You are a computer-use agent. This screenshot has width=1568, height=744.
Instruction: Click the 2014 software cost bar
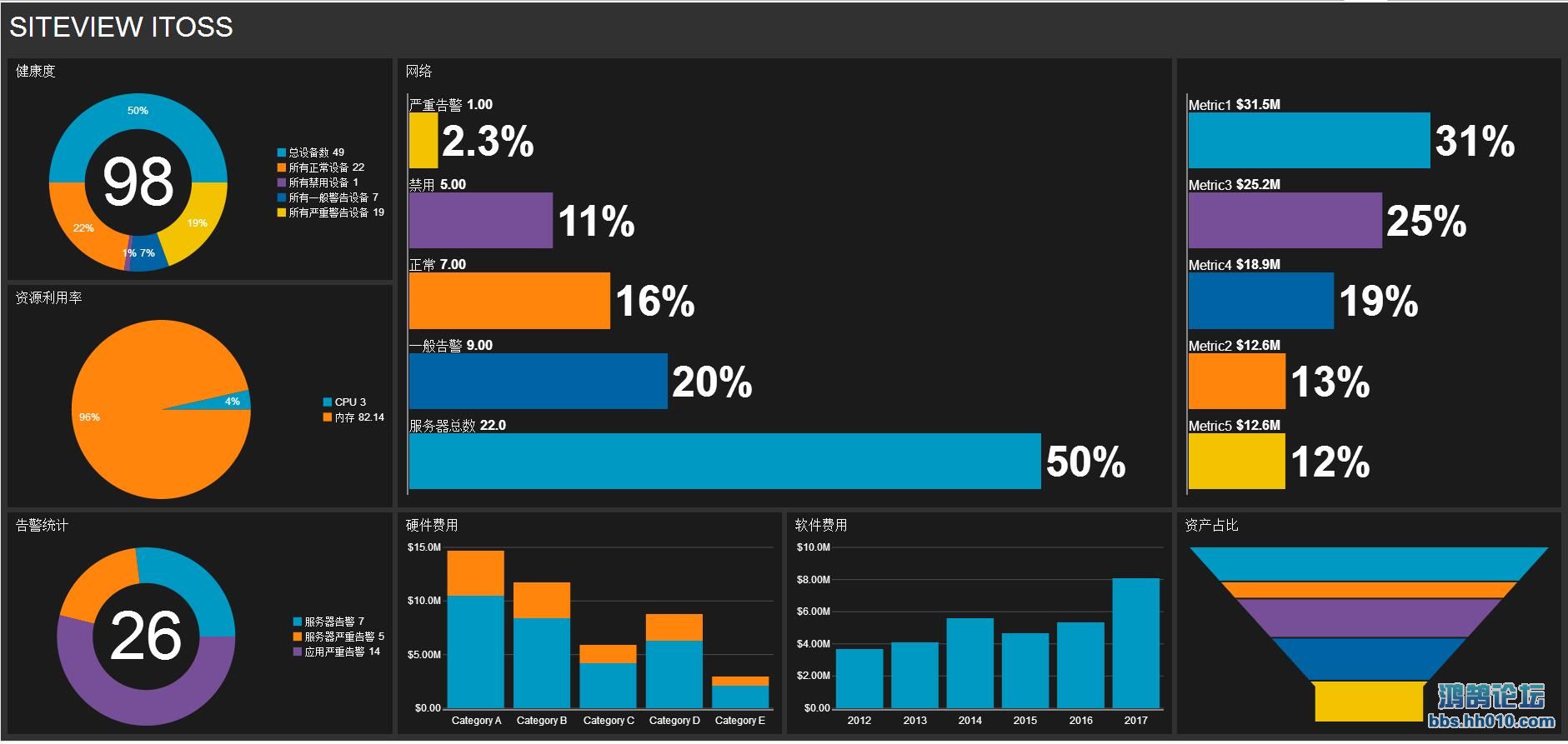tap(970, 663)
